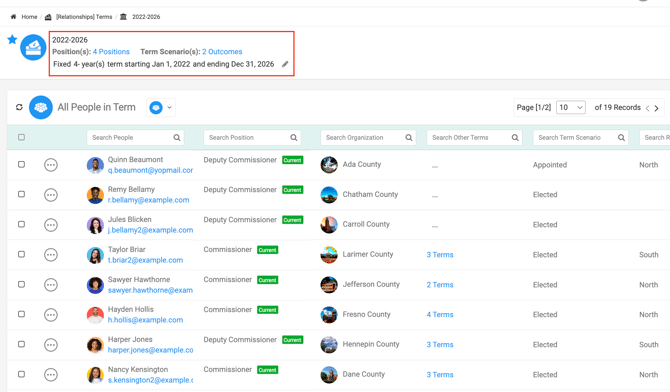The height and width of the screenshot is (392, 670).
Task: Open the 4 Positions link
Action: pos(111,52)
